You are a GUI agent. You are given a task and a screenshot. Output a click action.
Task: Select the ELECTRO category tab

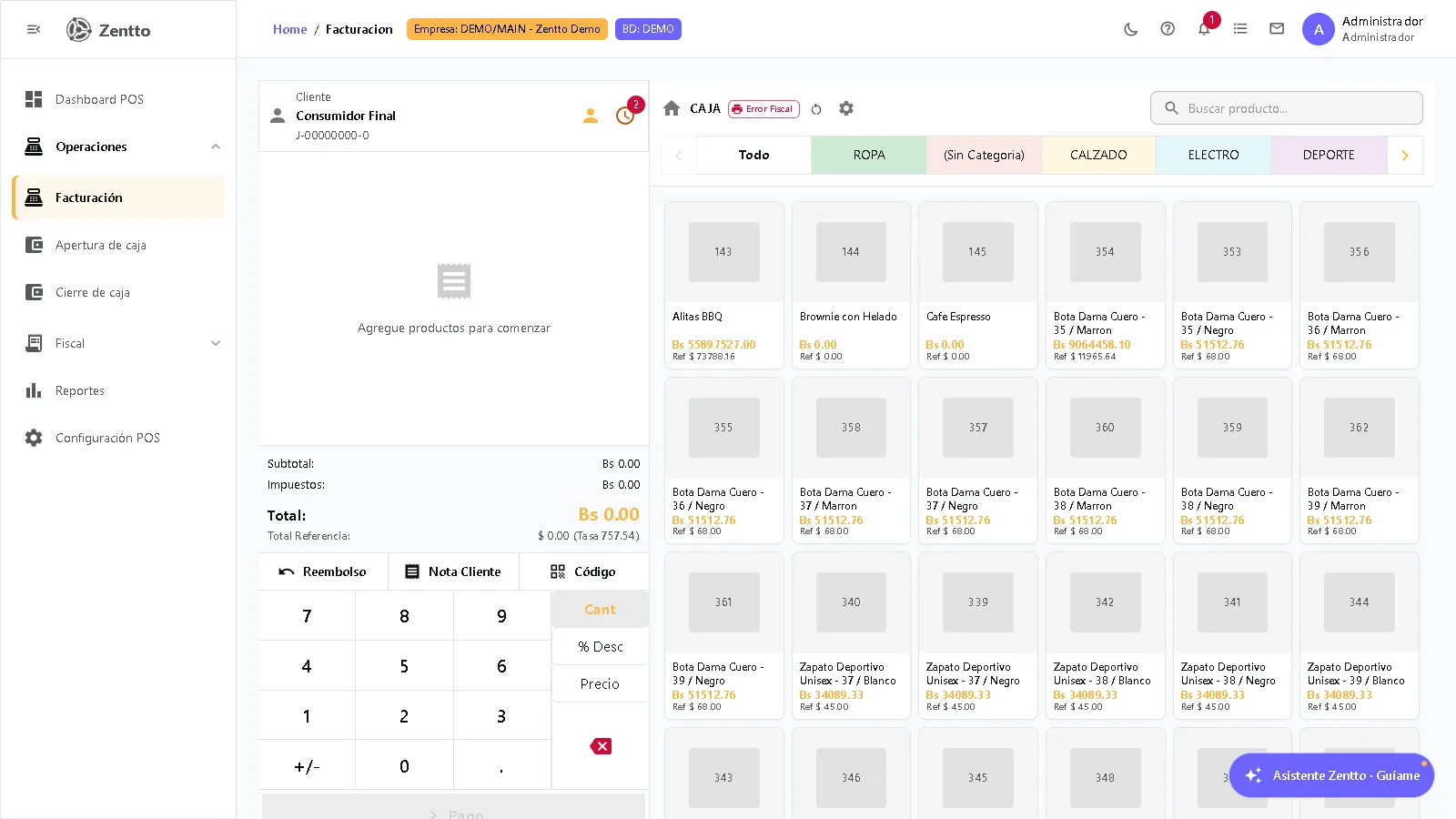1214,155
